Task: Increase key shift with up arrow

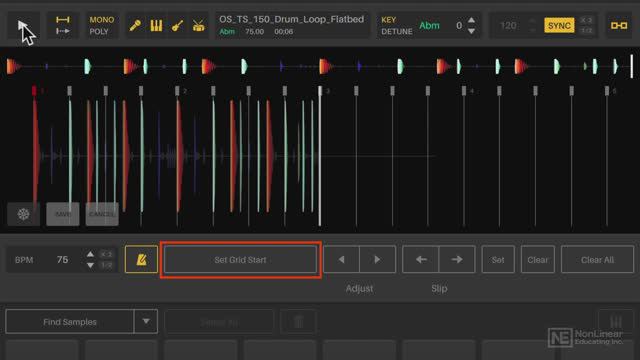Action: (471, 20)
